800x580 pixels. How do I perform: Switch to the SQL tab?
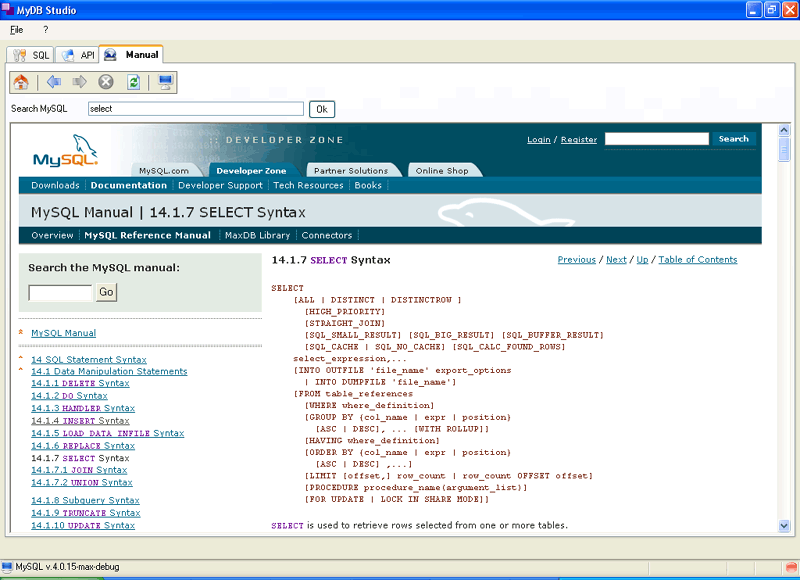(x=31, y=55)
